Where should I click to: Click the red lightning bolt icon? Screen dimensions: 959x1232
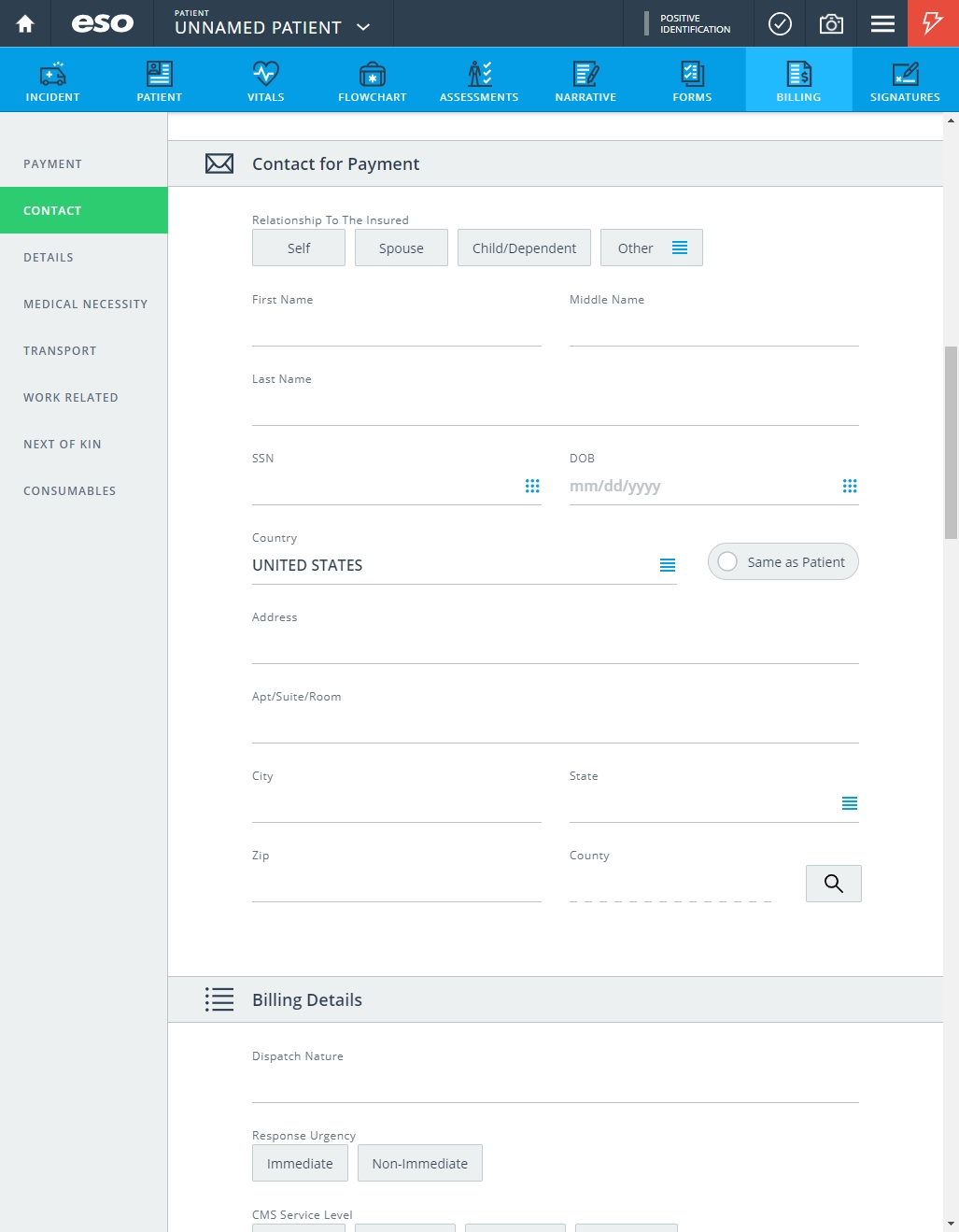(933, 23)
